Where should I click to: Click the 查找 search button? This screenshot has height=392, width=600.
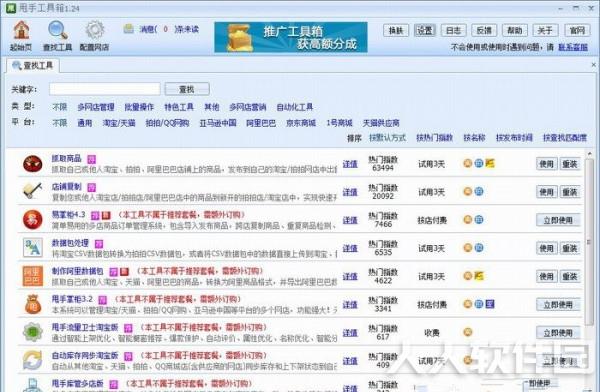click(187, 89)
